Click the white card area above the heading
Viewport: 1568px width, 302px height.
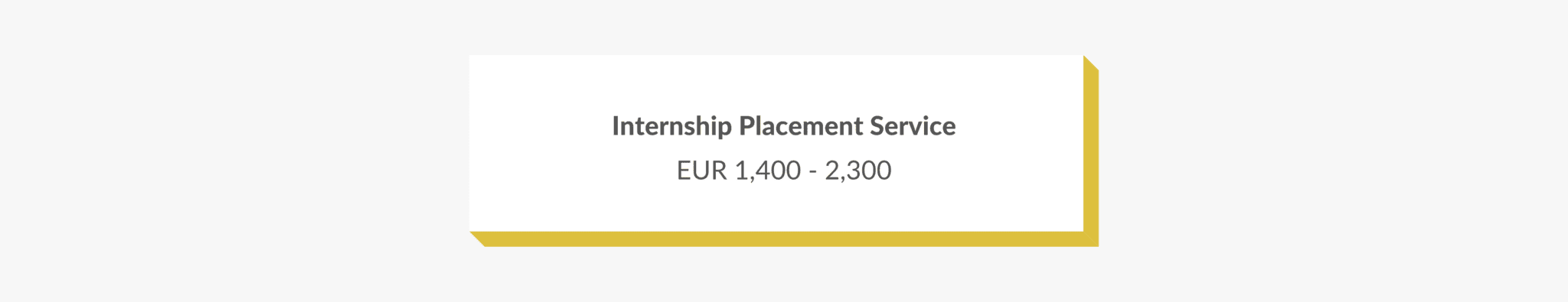(776, 83)
